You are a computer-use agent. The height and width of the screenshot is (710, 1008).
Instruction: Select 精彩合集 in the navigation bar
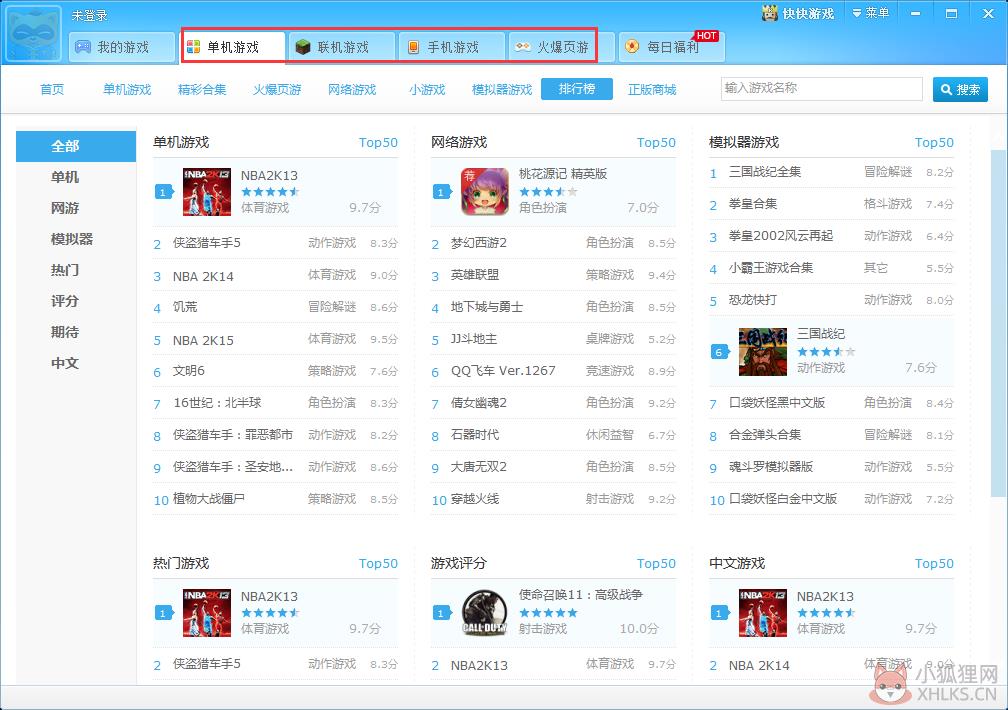point(202,89)
